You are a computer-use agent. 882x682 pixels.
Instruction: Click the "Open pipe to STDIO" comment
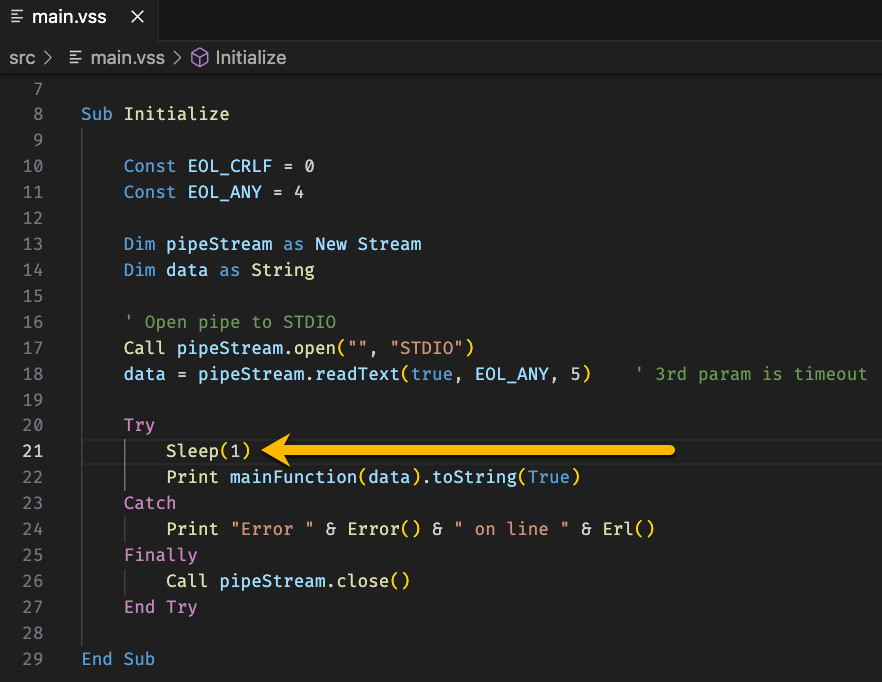click(x=230, y=322)
